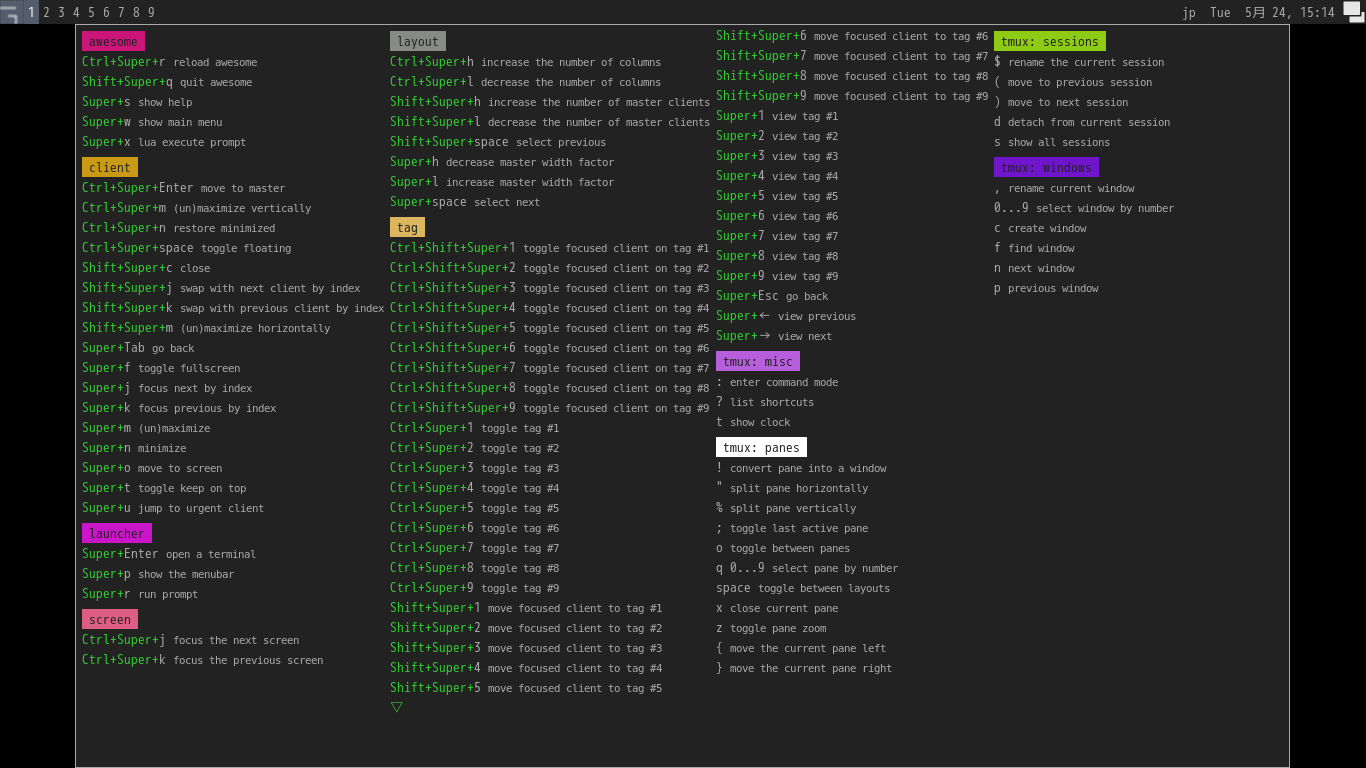
Task: Click the 'show main menu' shortcut row
Action: 152,122
